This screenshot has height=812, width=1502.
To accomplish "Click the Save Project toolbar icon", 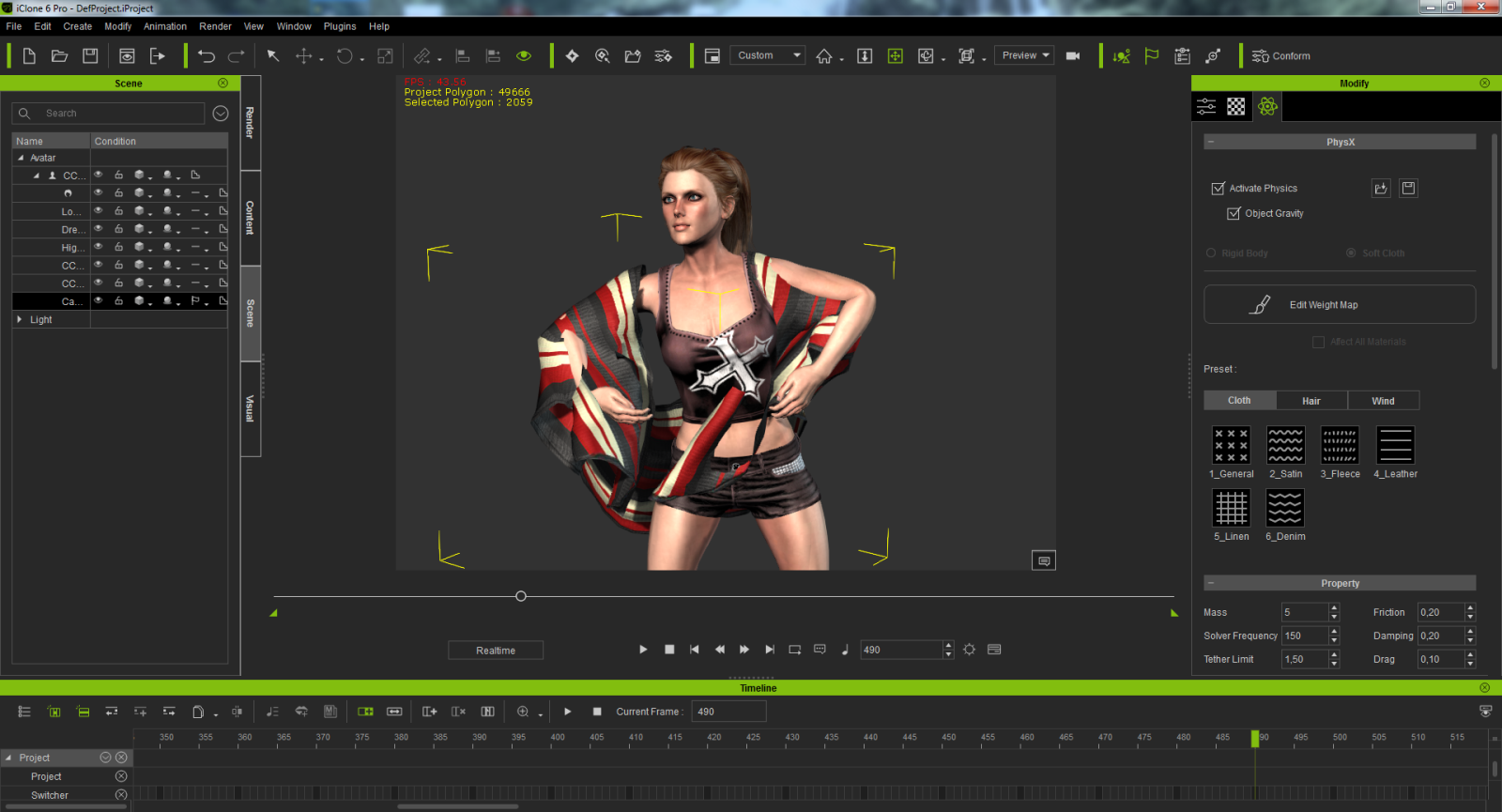I will tap(90, 56).
